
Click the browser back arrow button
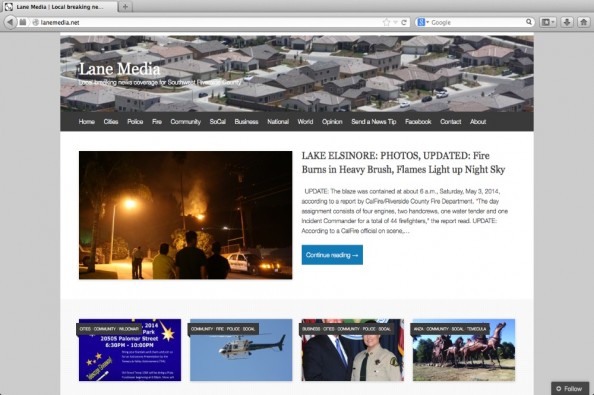(10, 22)
